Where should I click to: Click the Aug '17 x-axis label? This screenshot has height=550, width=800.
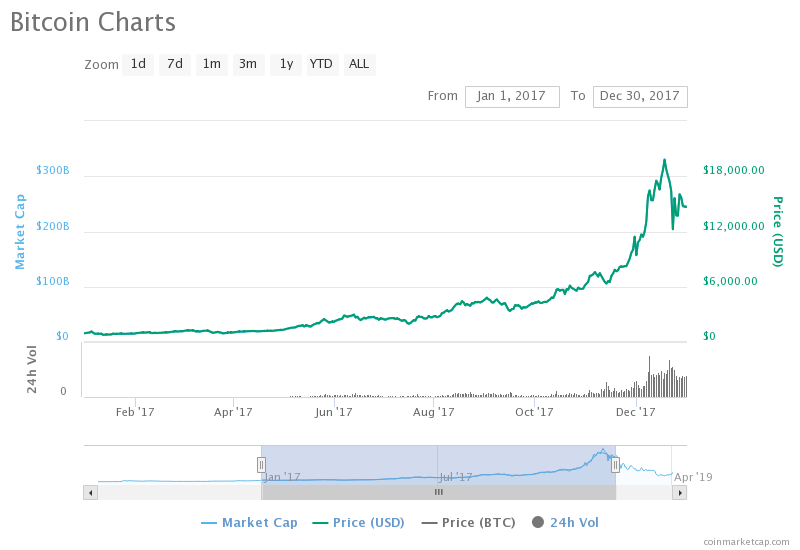coord(434,412)
